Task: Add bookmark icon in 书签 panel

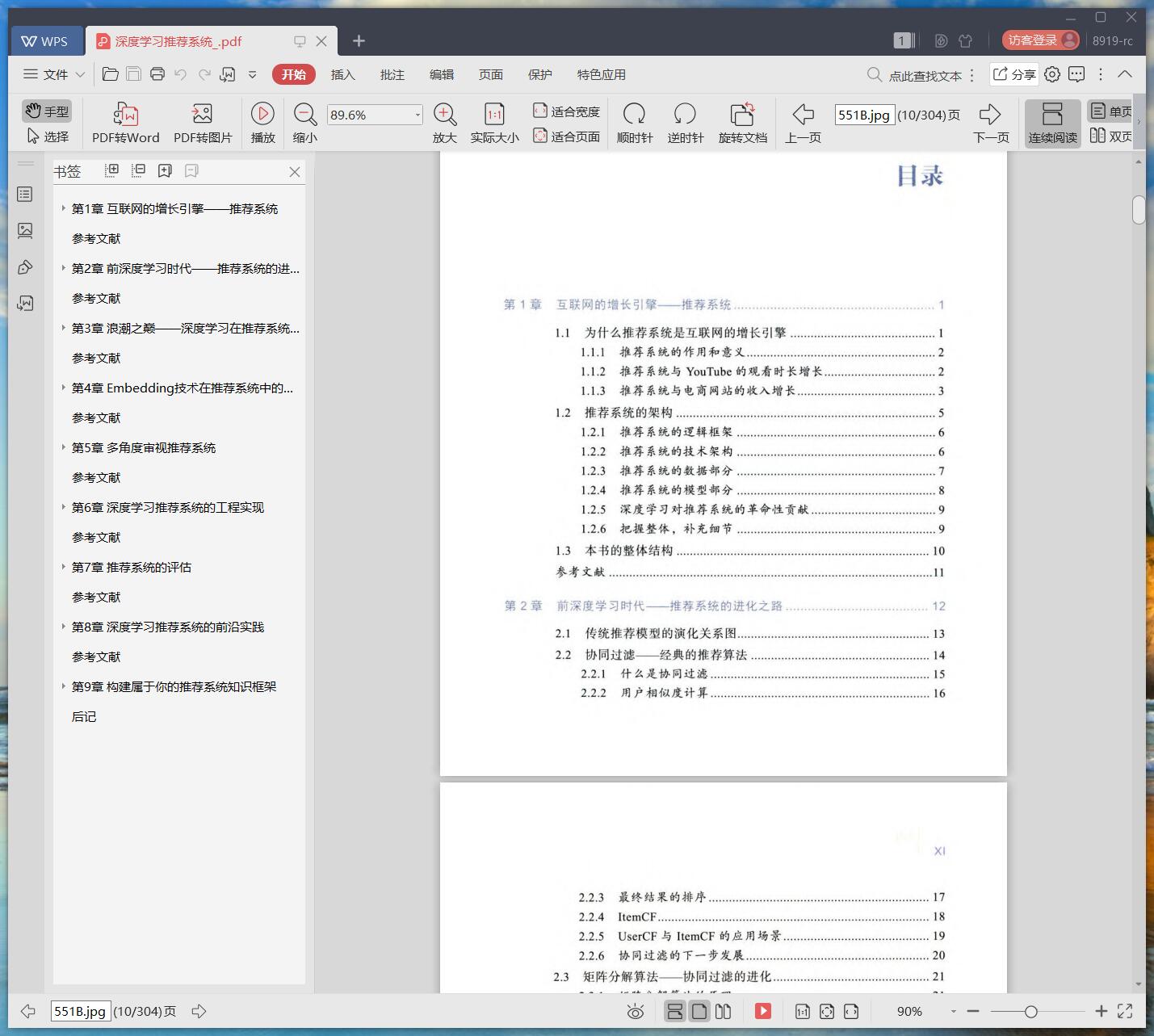Action: pyautogui.click(x=165, y=170)
